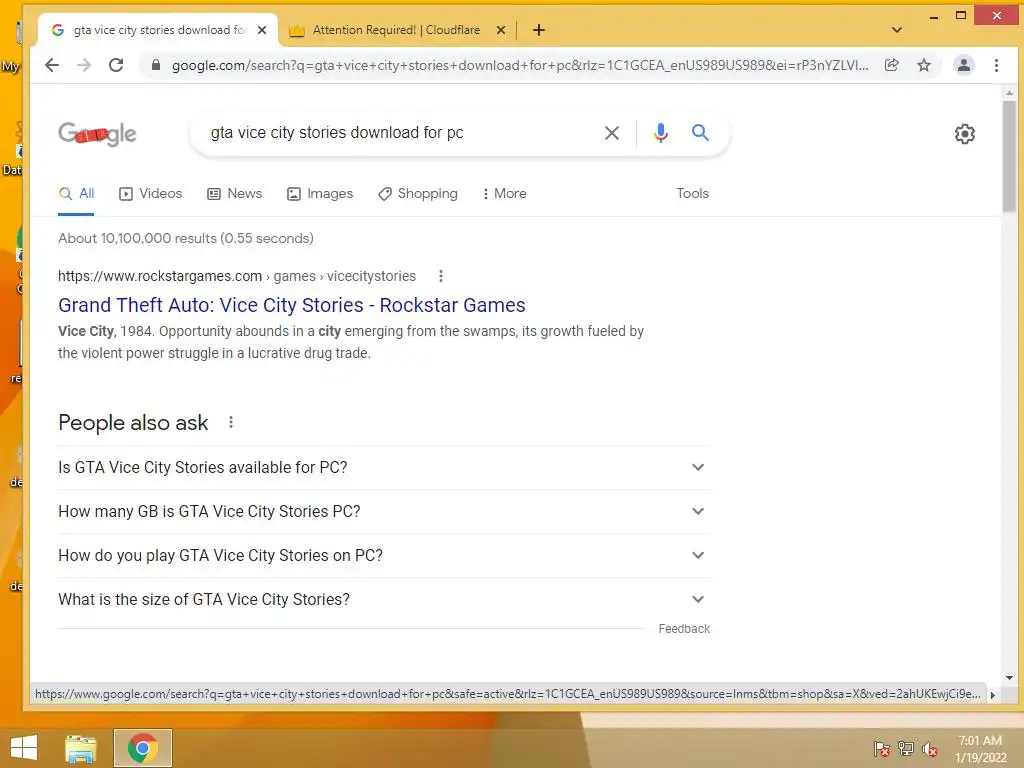Click the muted volume tray icon
The height and width of the screenshot is (768, 1024).
(x=930, y=749)
